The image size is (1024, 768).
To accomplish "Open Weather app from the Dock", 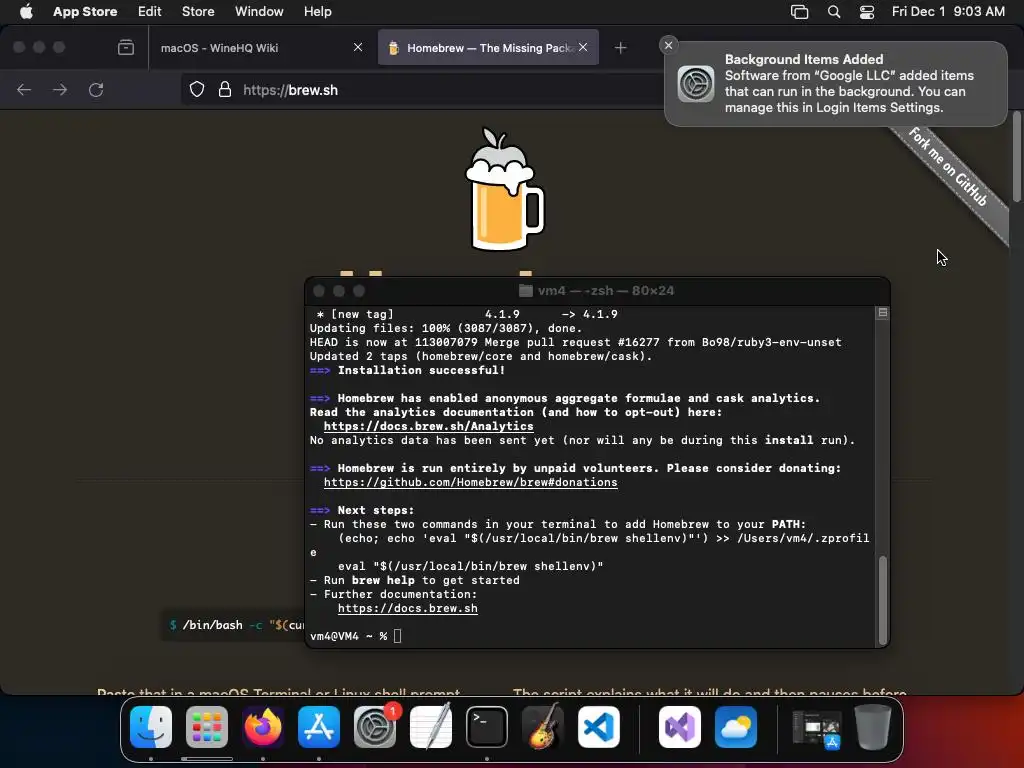I will point(736,727).
